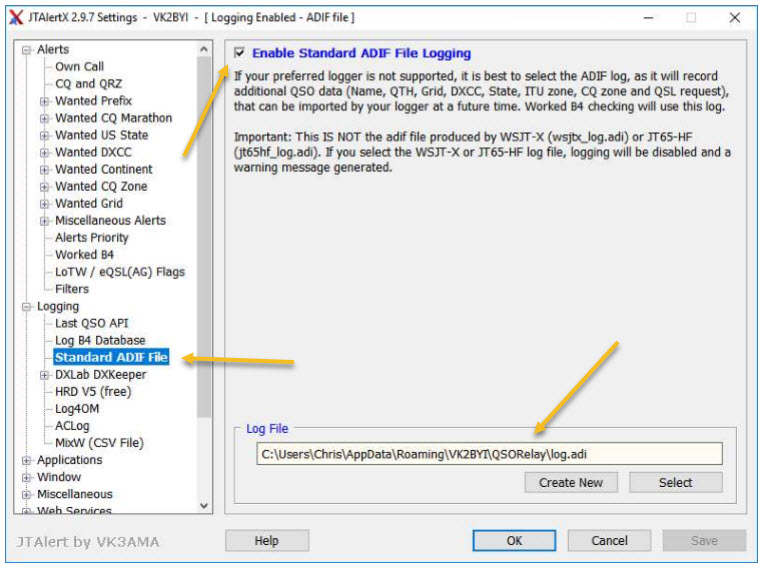Click the Log File path field
Viewport: 762px width, 568px height.
click(489, 454)
